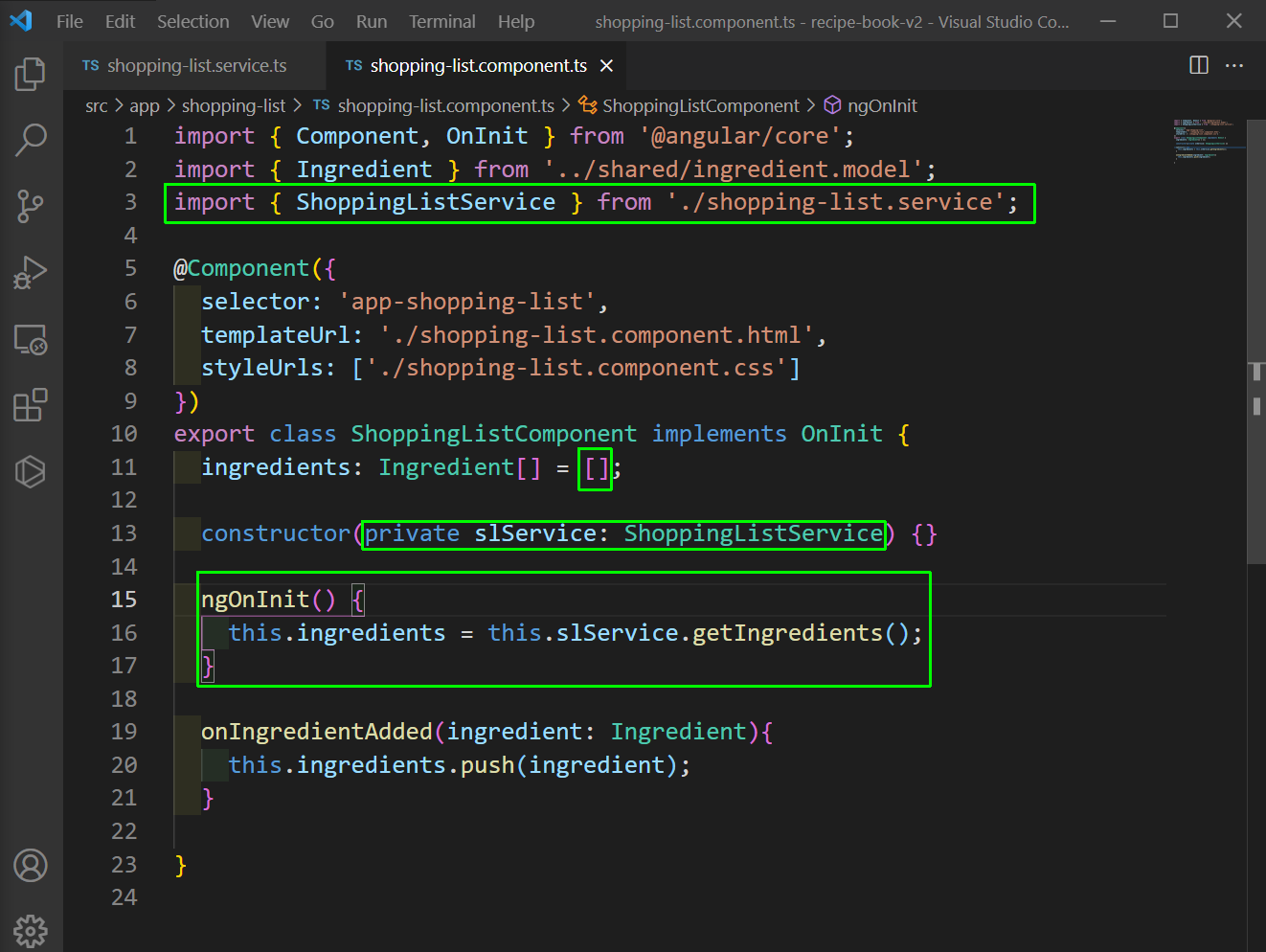Screen dimensions: 1266x952
Task: Click the 'implements' keyword
Action: 719,434
